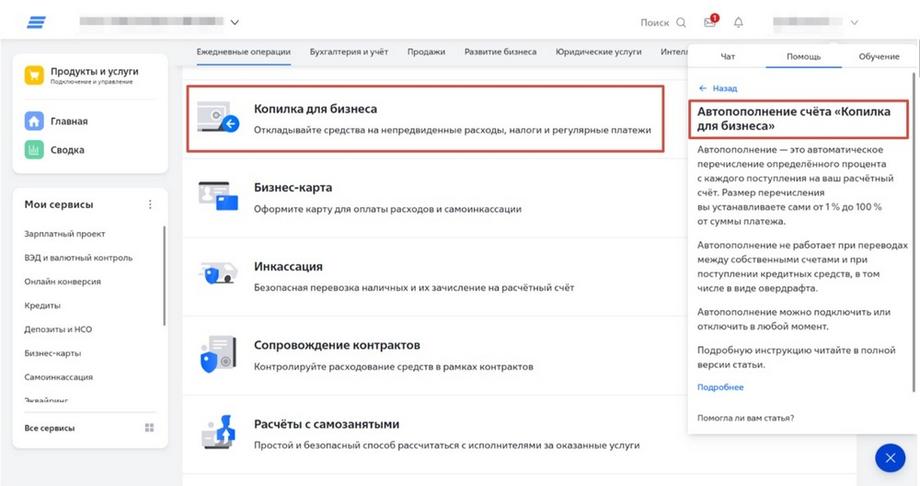Click the grid icon beside Все сервисы
The image size is (920, 486).
pyautogui.click(x=150, y=428)
